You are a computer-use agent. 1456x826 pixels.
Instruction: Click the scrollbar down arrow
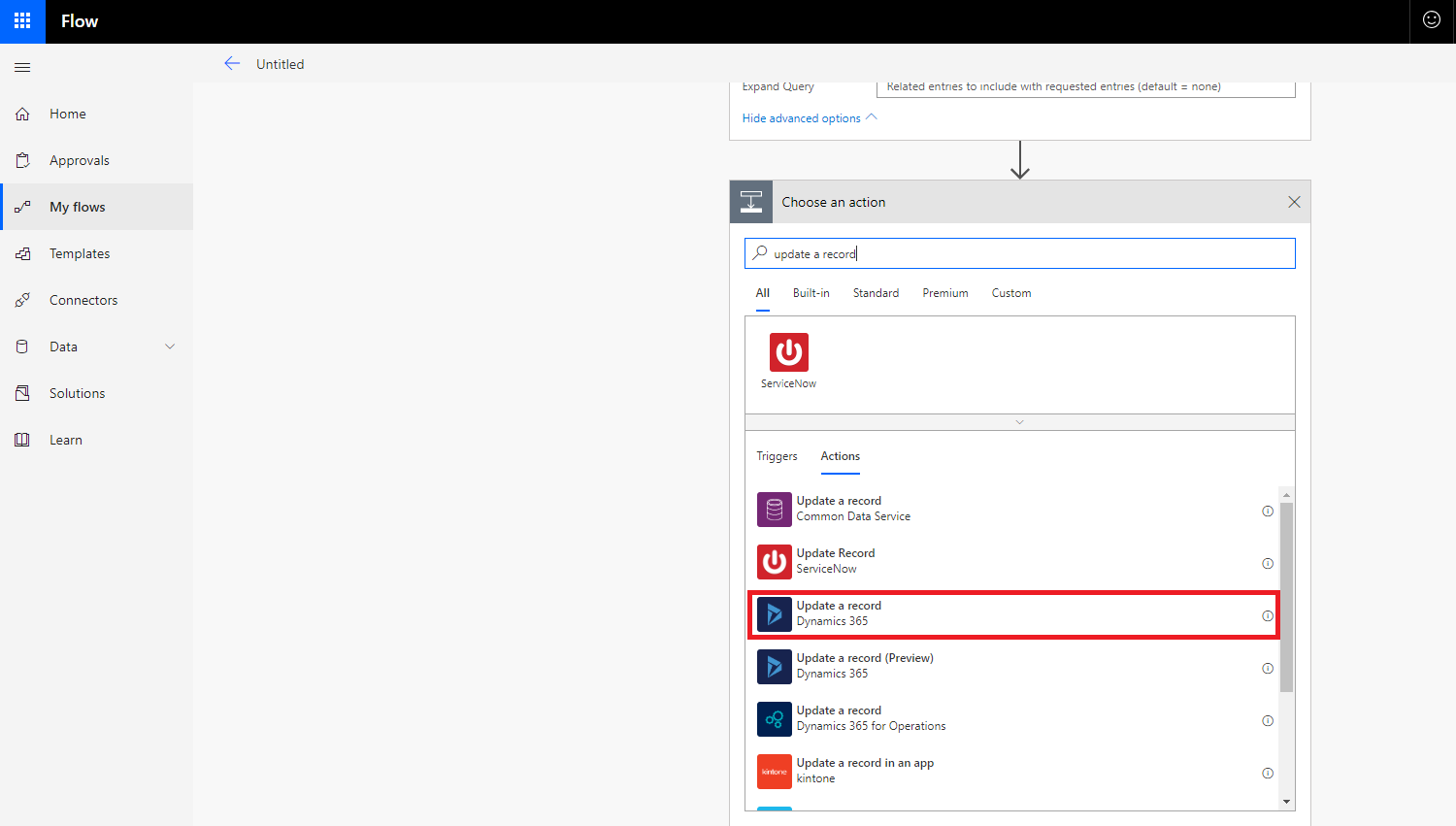point(1287,801)
